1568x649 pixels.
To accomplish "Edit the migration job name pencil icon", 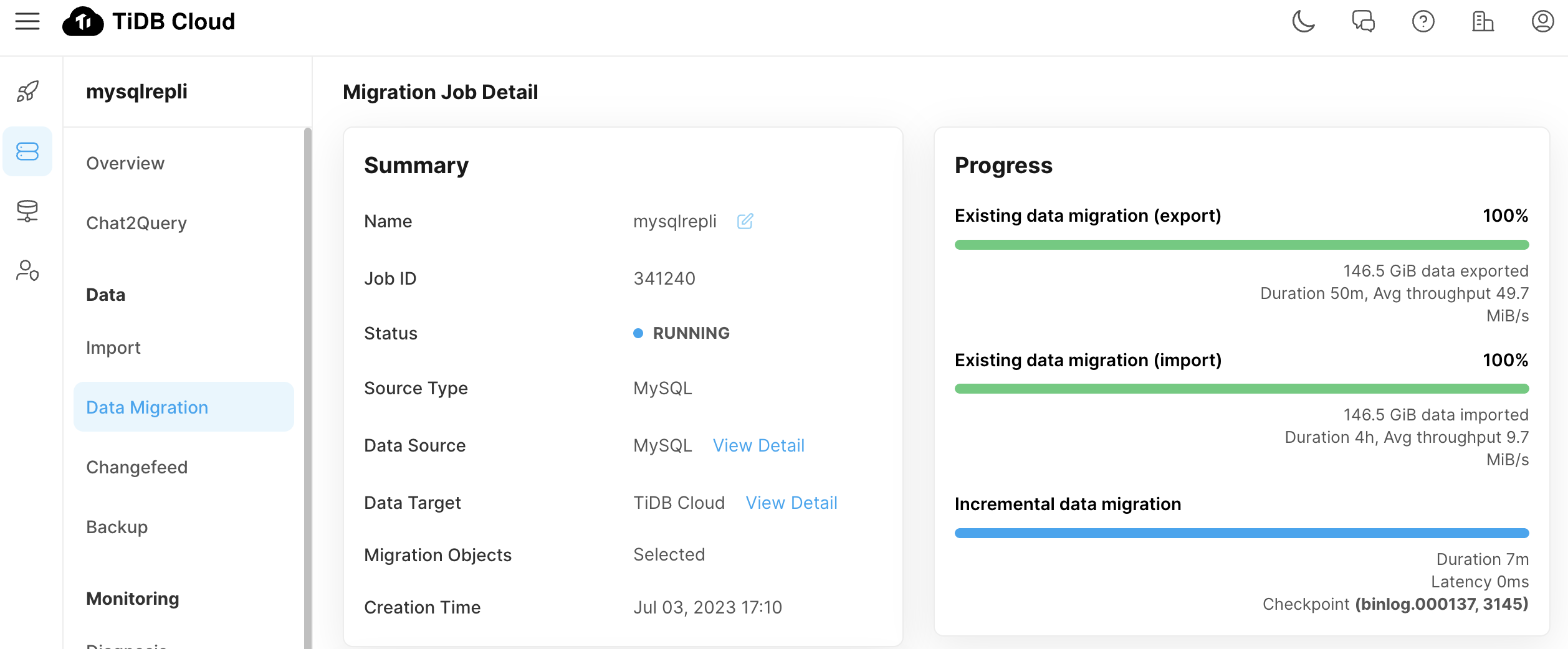I will coord(745,221).
